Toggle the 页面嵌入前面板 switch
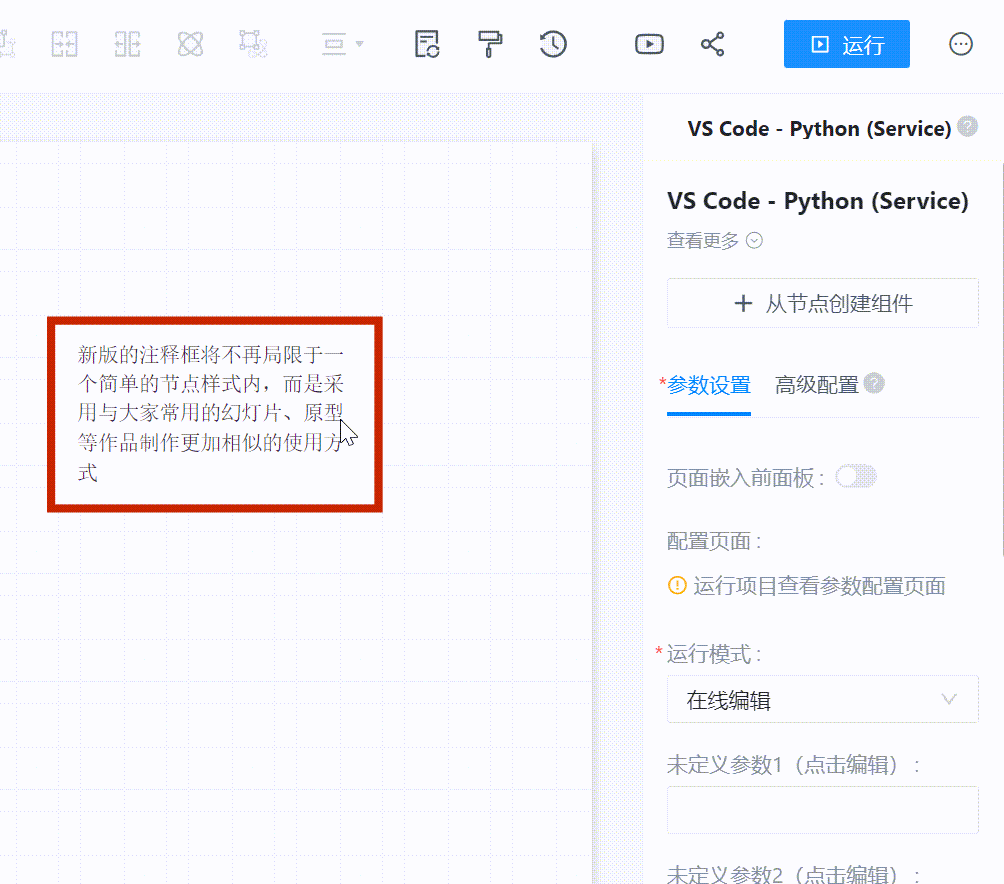Viewport: 1004px width, 884px height. pos(856,477)
